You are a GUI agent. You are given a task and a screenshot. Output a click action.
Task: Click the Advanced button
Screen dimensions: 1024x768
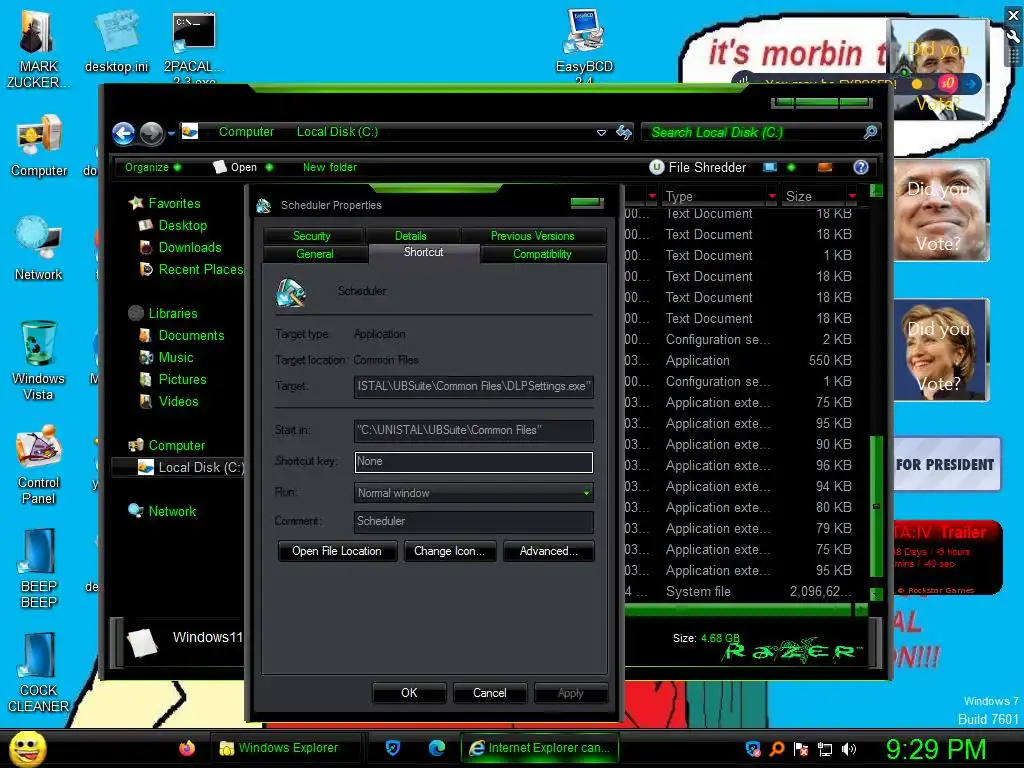coord(549,551)
